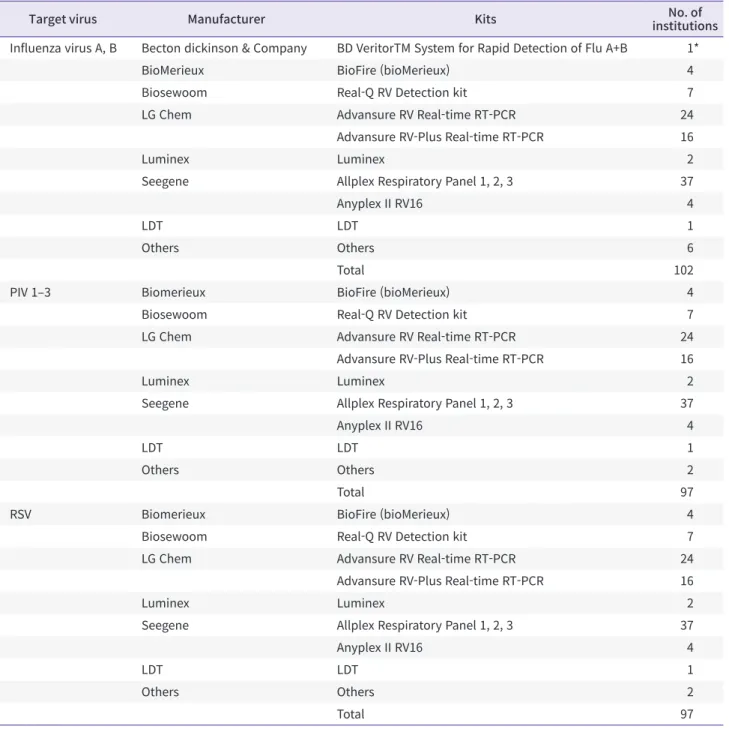Click the "Target virus" column header
Screen dimensions: 729x729
point(63,19)
